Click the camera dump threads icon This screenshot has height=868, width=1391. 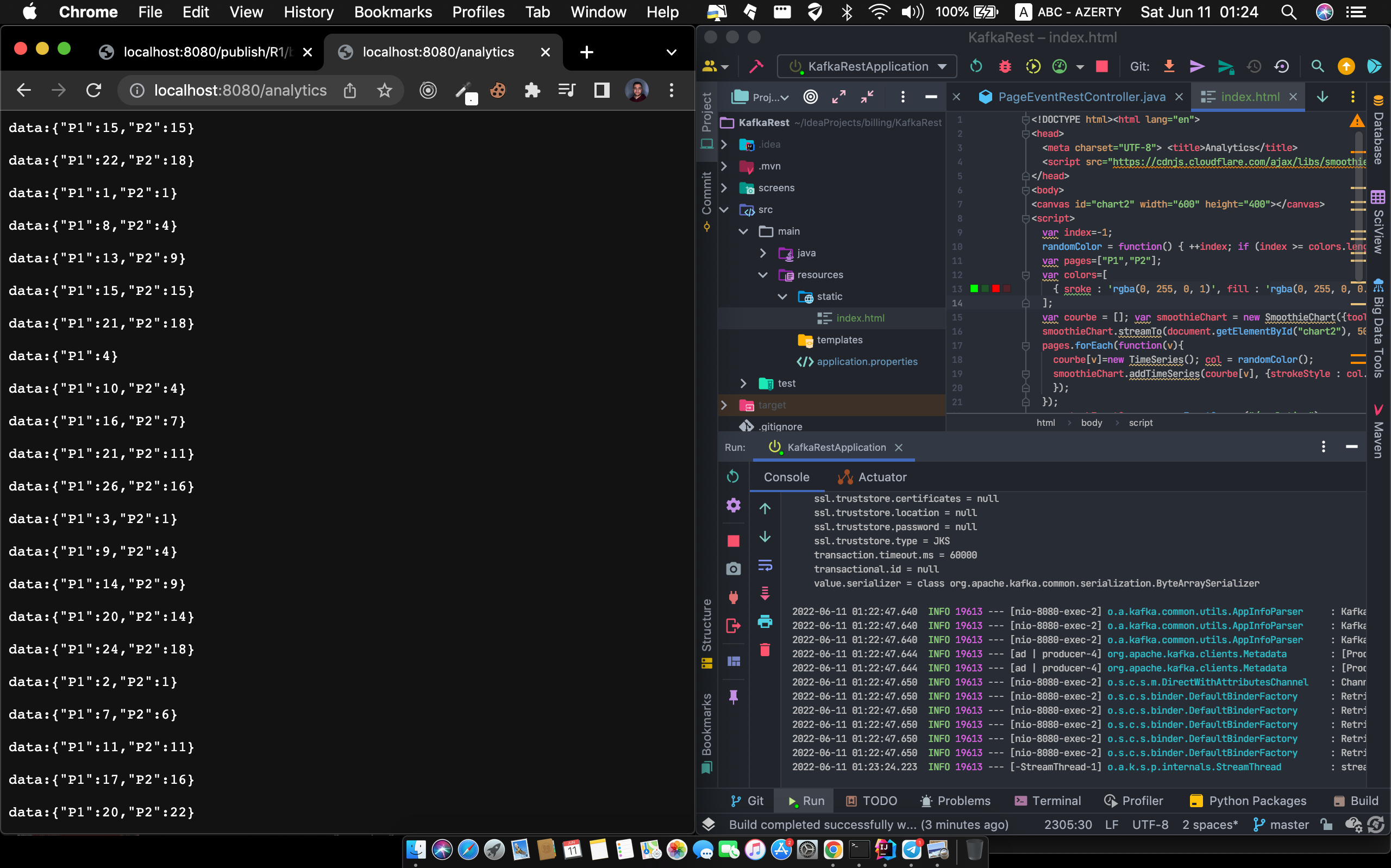(733, 569)
